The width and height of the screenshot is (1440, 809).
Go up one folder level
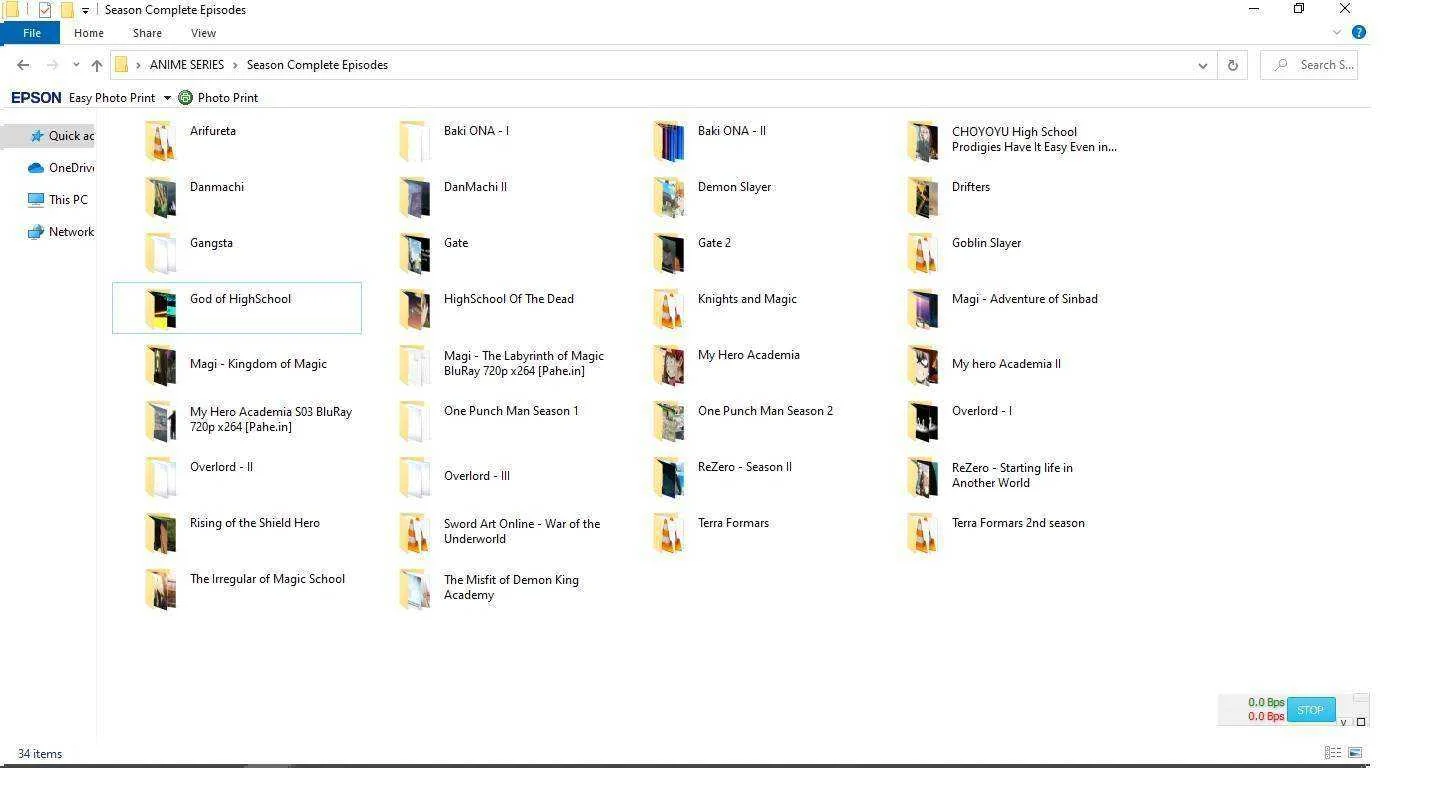(x=97, y=65)
